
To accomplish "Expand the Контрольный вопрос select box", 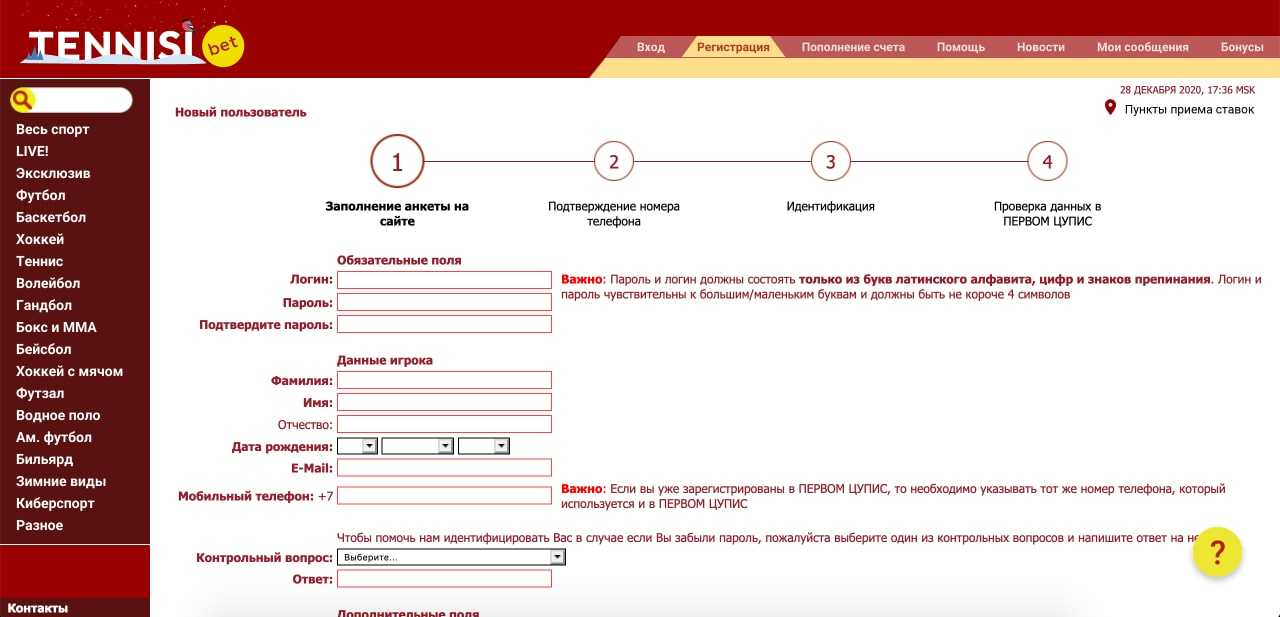I will pyautogui.click(x=451, y=557).
